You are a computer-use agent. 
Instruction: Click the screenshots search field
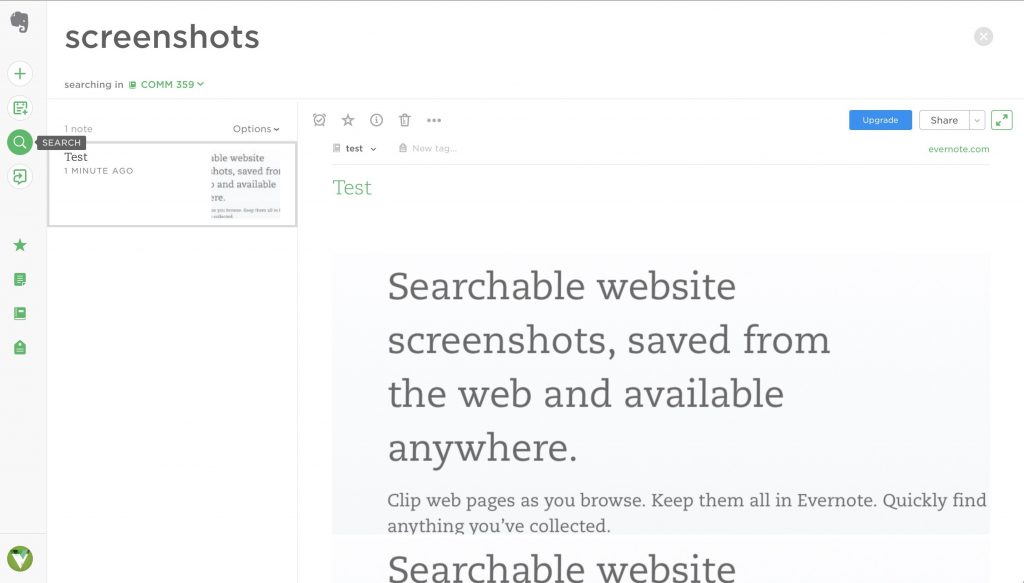coord(162,37)
